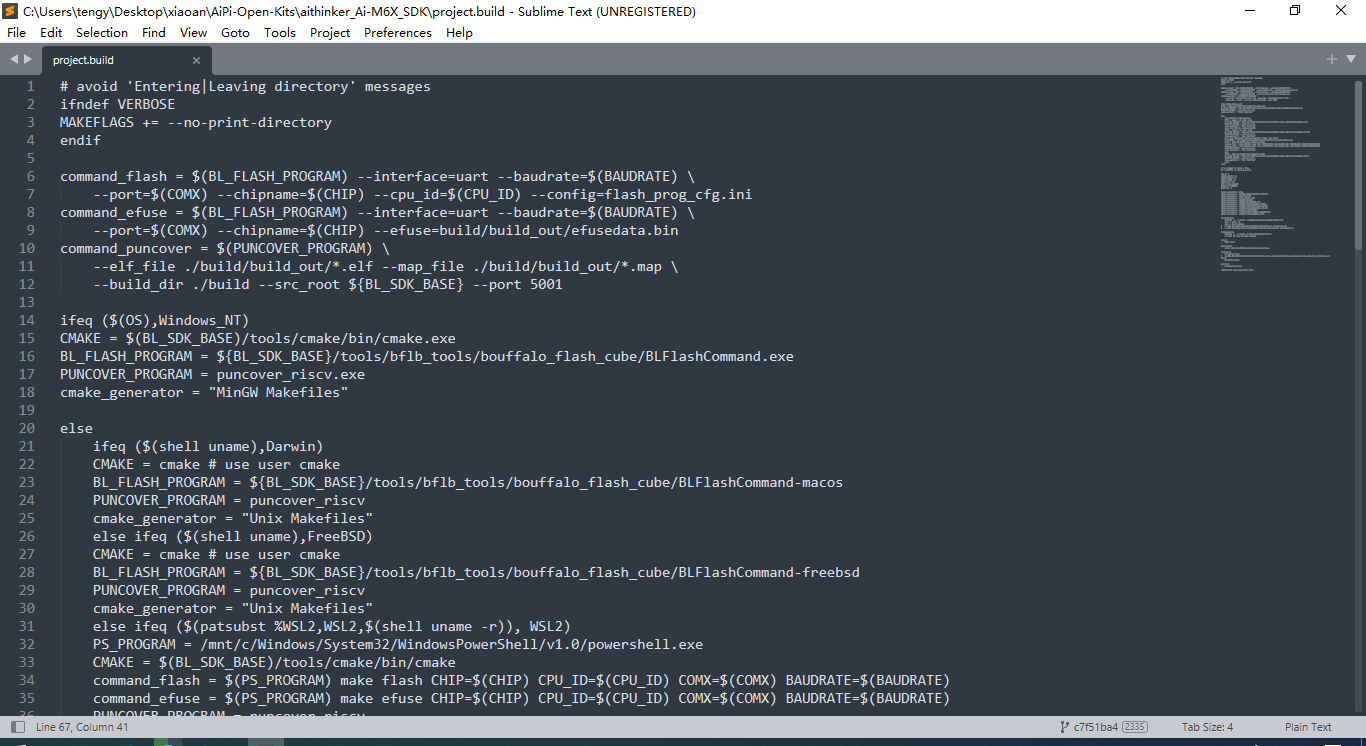Open the tab list dropdown arrow
Screen dimensions: 1366x746
pos(1349,59)
